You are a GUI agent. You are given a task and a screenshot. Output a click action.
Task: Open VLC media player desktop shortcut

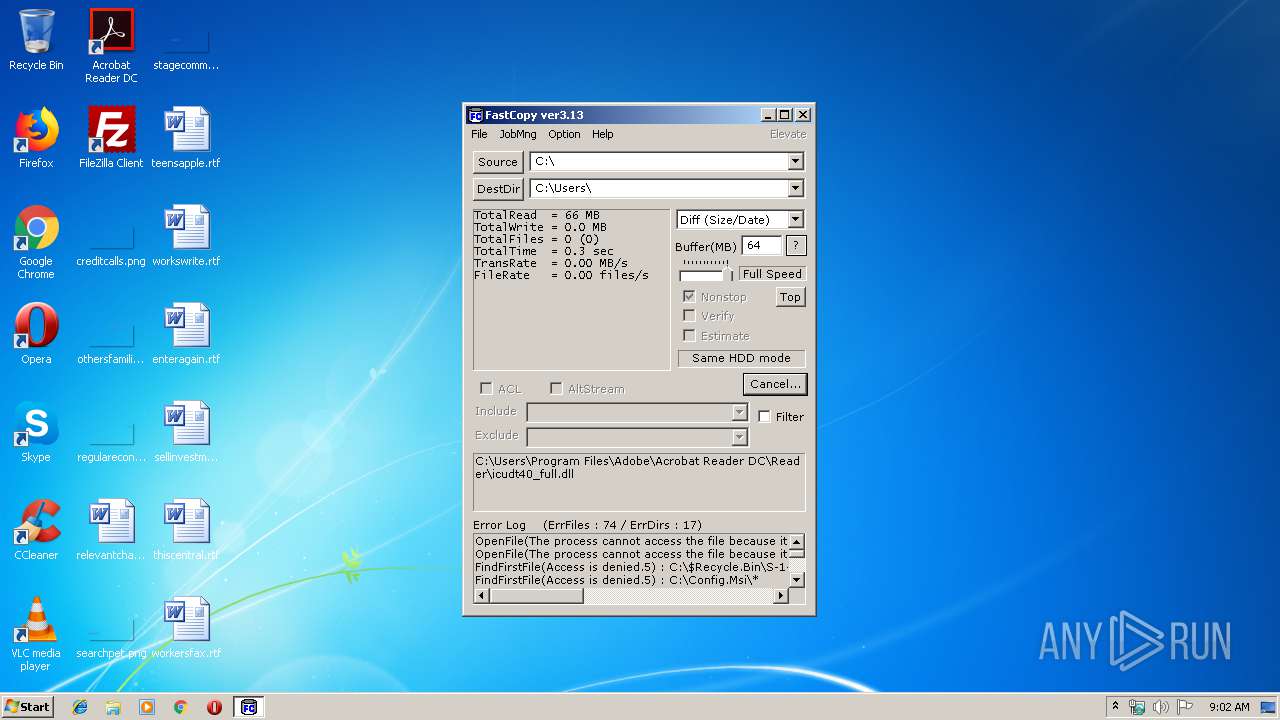36,634
